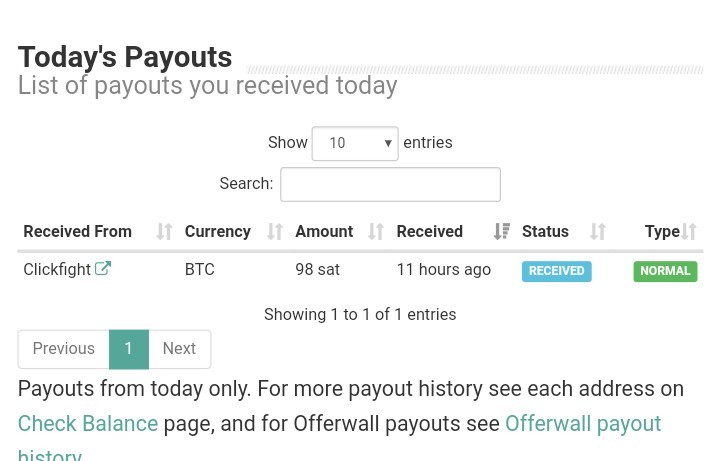Open Offerwall payout history link
Screen dimensions: 720x461
(x=583, y=423)
